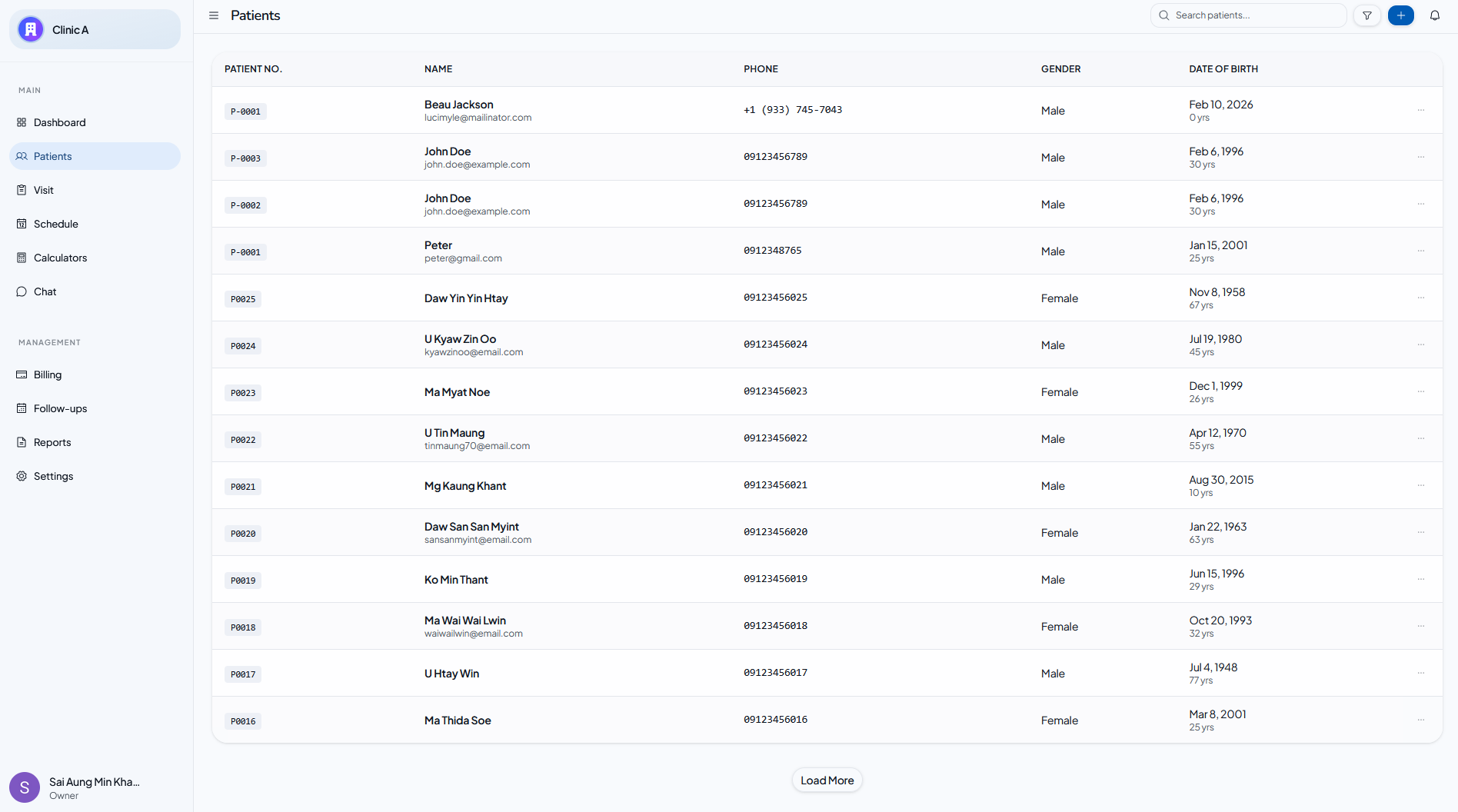Open Sai Aung Min Kha... Owner profile
This screenshot has height=812, width=1458.
(x=95, y=787)
